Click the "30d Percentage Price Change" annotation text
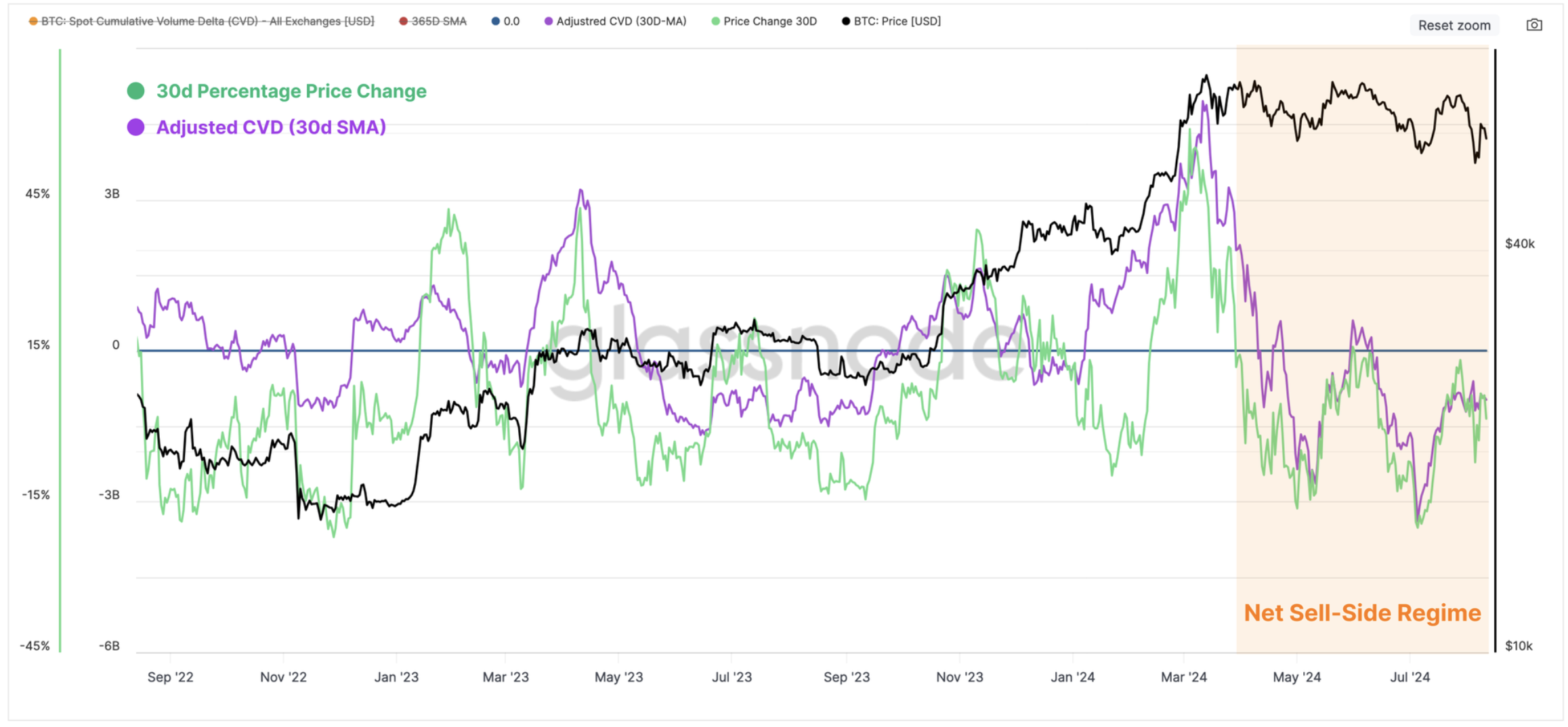The height and width of the screenshot is (727, 1568). (291, 91)
